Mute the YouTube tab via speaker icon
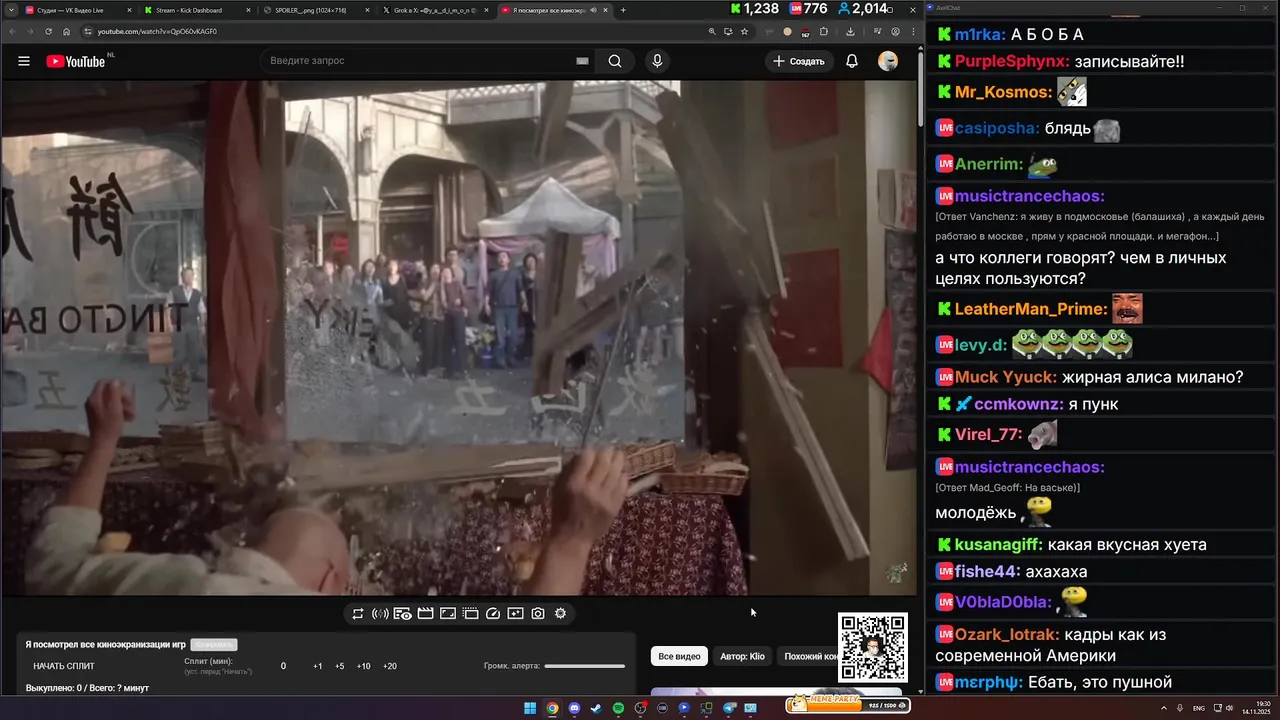 594,10
